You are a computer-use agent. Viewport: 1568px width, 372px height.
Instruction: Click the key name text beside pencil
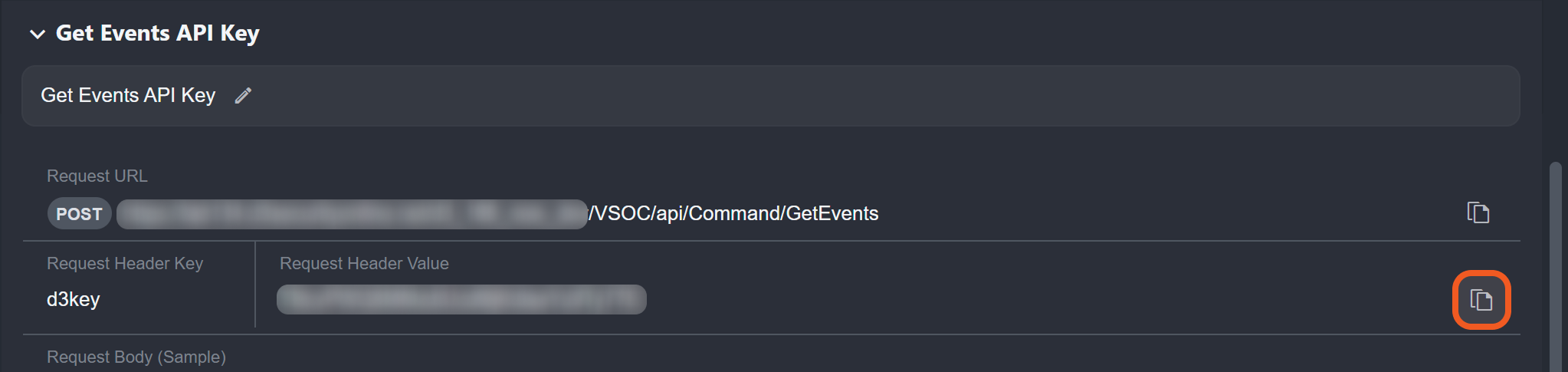pos(128,95)
